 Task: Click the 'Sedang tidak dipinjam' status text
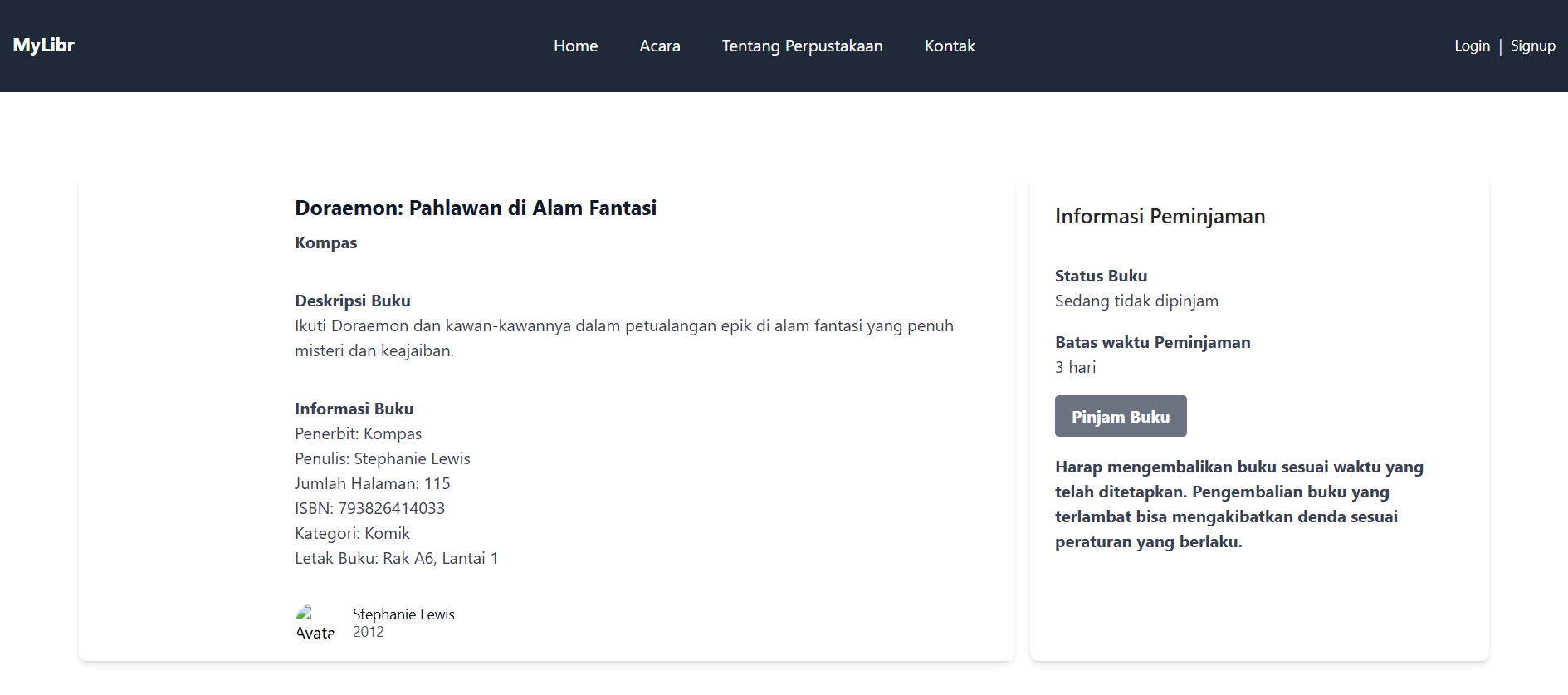[x=1136, y=301]
